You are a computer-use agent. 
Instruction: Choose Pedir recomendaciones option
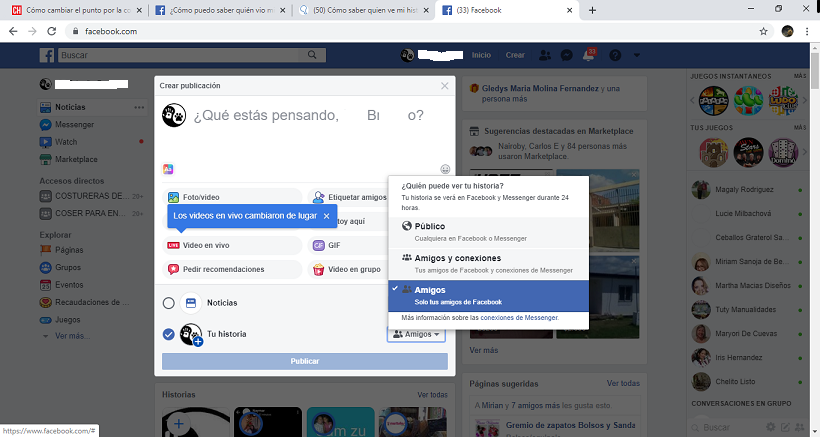point(232,269)
